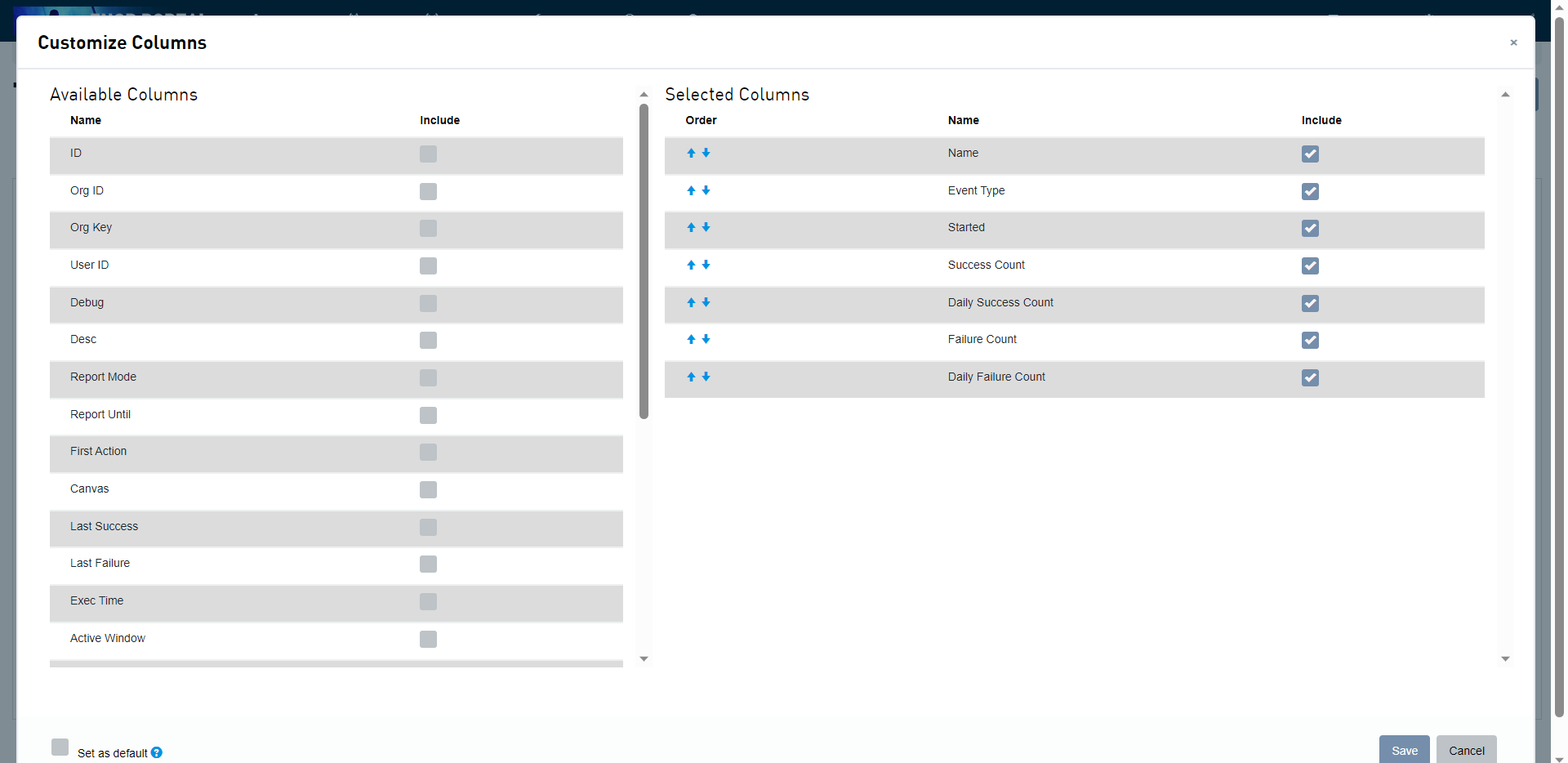
Task: Close the Customize Columns dialog
Action: 1513,42
